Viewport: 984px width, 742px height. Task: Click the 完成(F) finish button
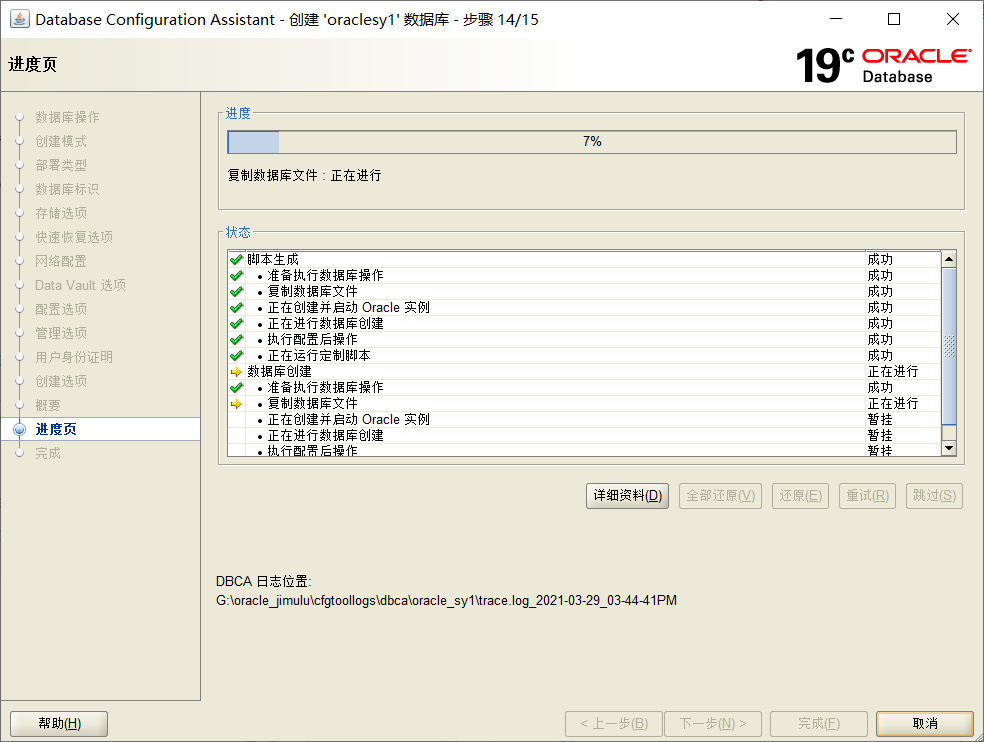tap(819, 724)
